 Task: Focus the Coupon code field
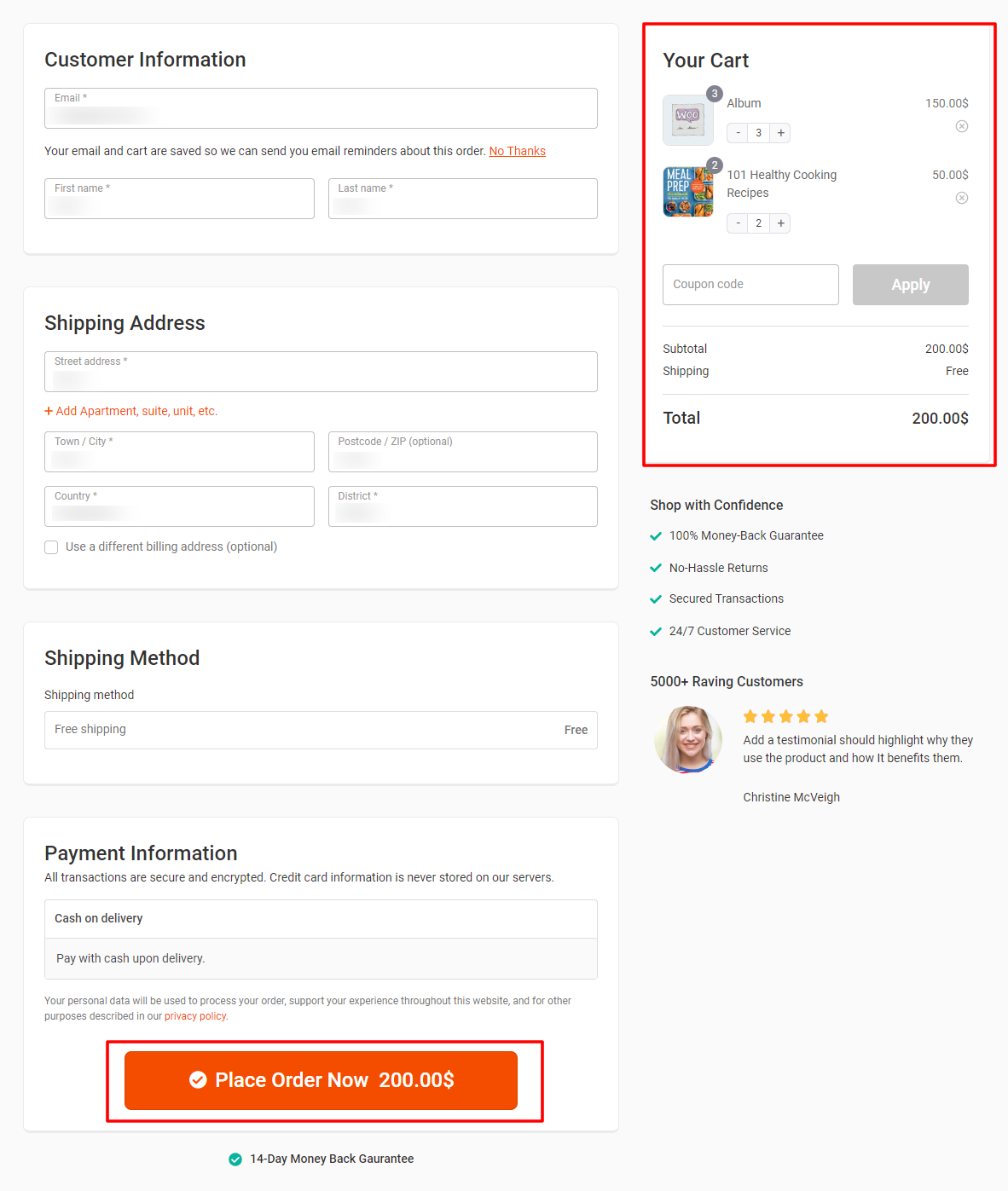(x=750, y=285)
